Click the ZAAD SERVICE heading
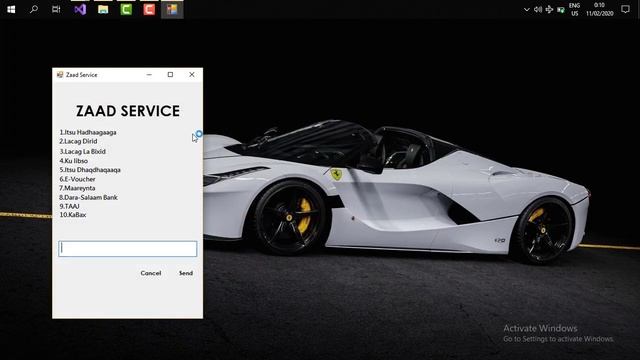The image size is (640, 360). 128,111
